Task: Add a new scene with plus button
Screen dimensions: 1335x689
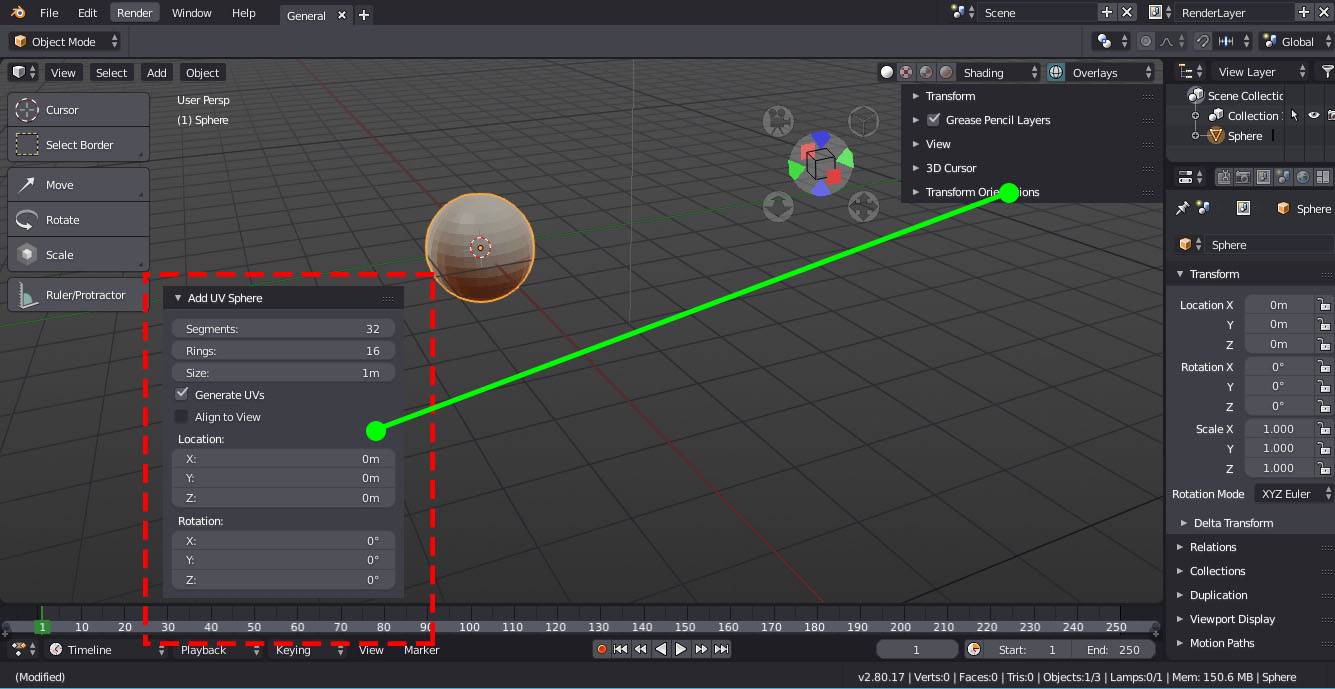Action: pos(1106,12)
